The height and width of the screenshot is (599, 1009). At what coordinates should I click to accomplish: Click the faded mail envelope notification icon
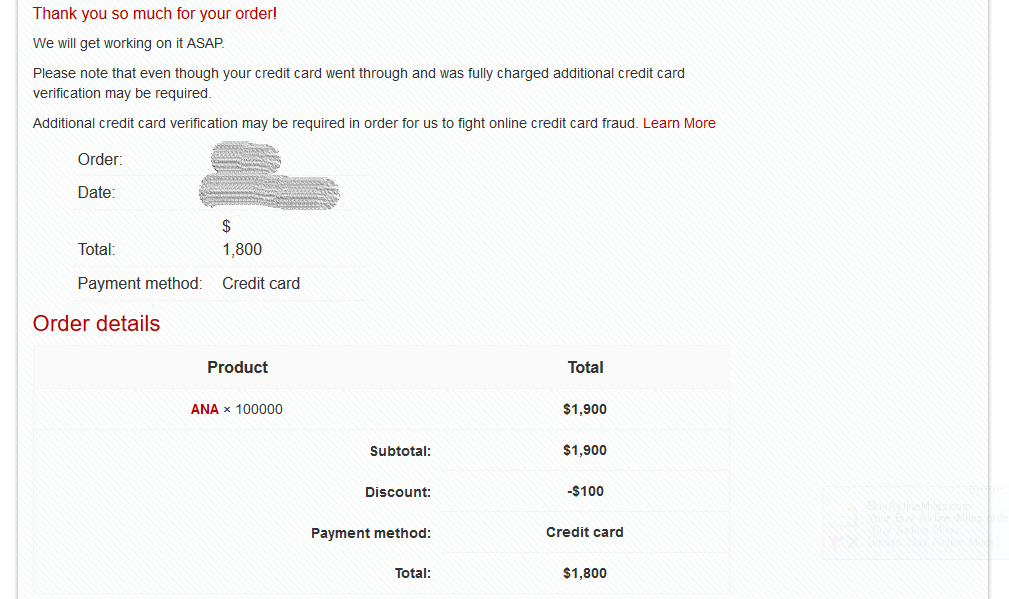point(842,514)
